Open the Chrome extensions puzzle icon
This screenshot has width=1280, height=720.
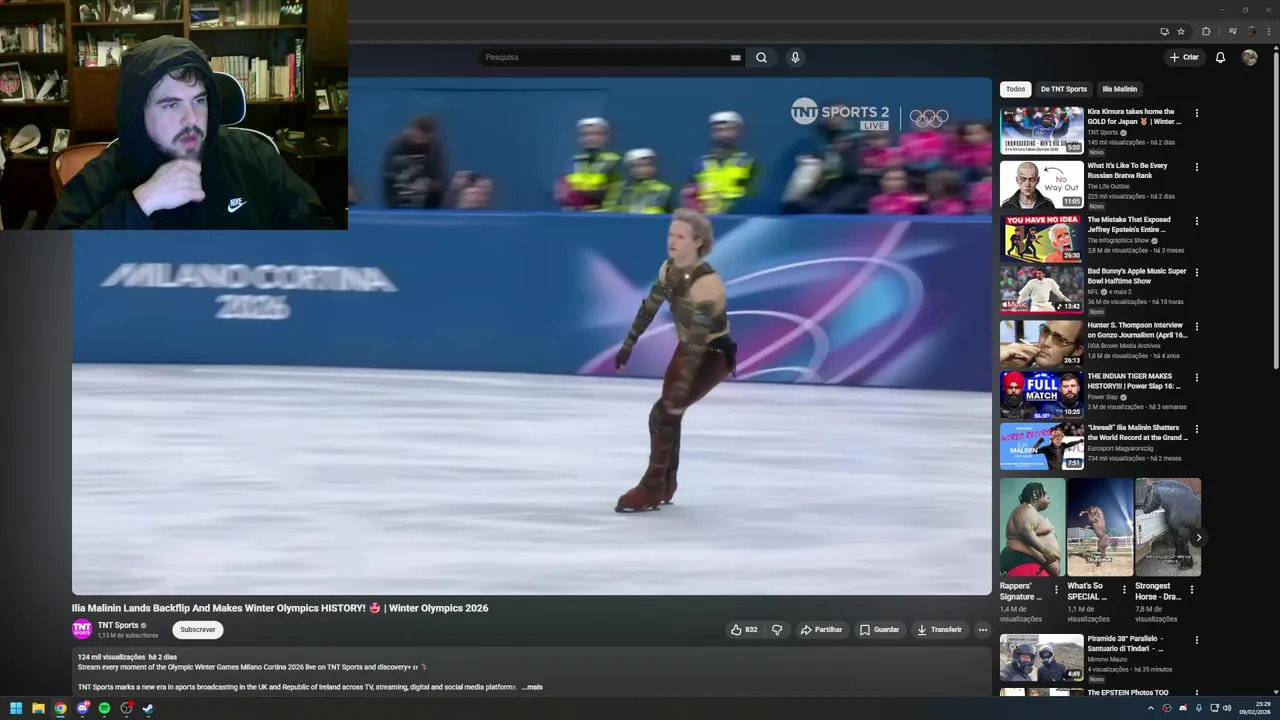click(1206, 31)
